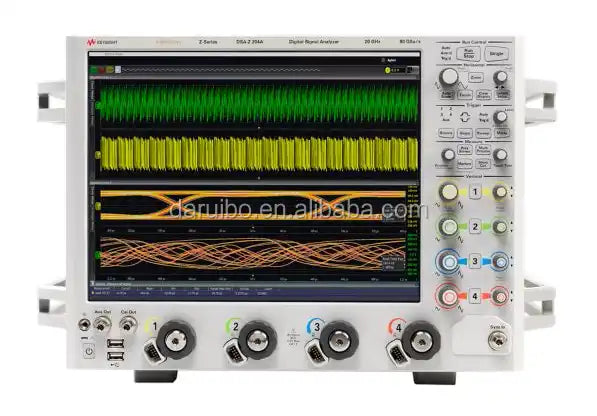Click the yellow waveform trace on screen
This screenshot has width=597, height=416.
point(259,154)
